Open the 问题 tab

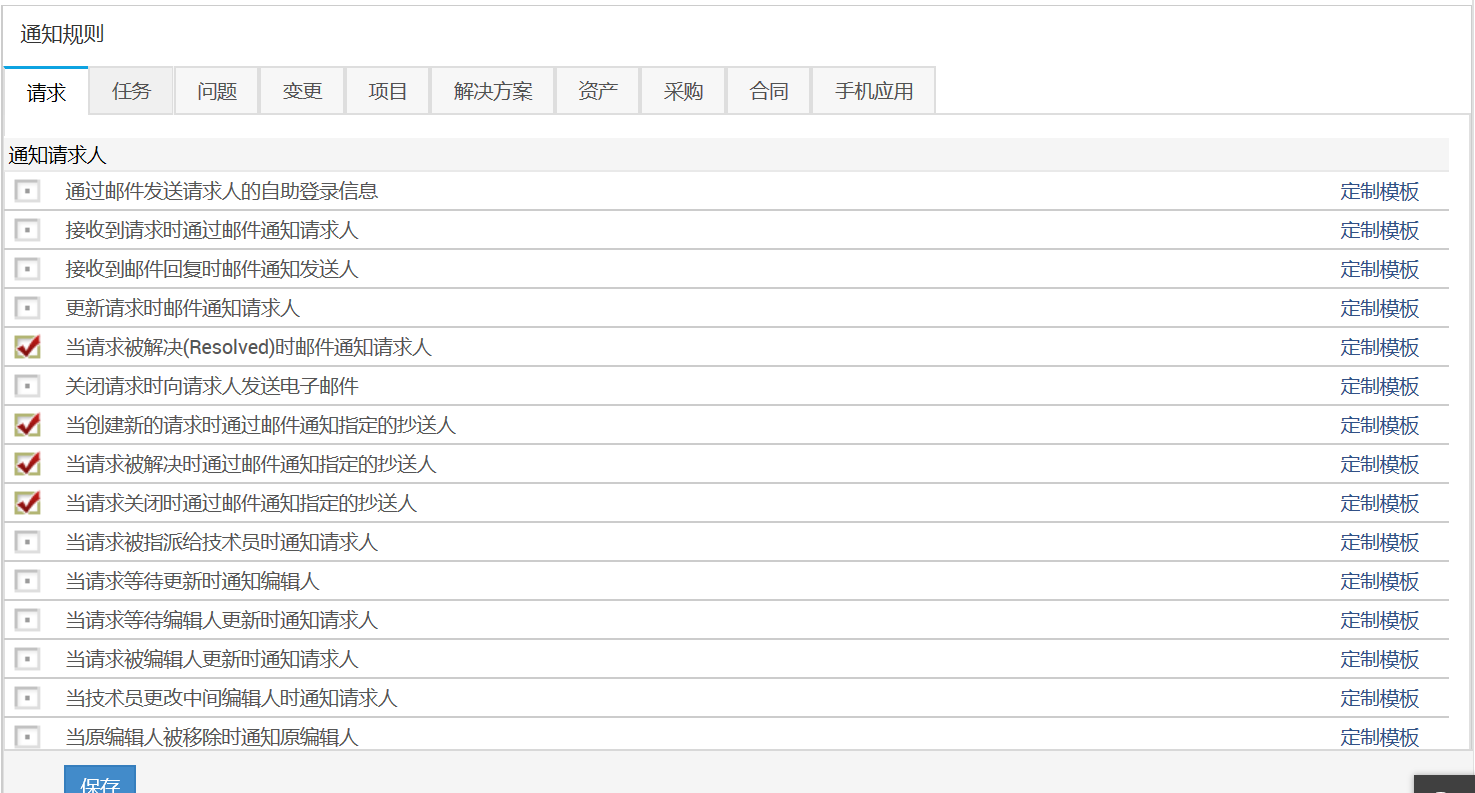pos(217,91)
